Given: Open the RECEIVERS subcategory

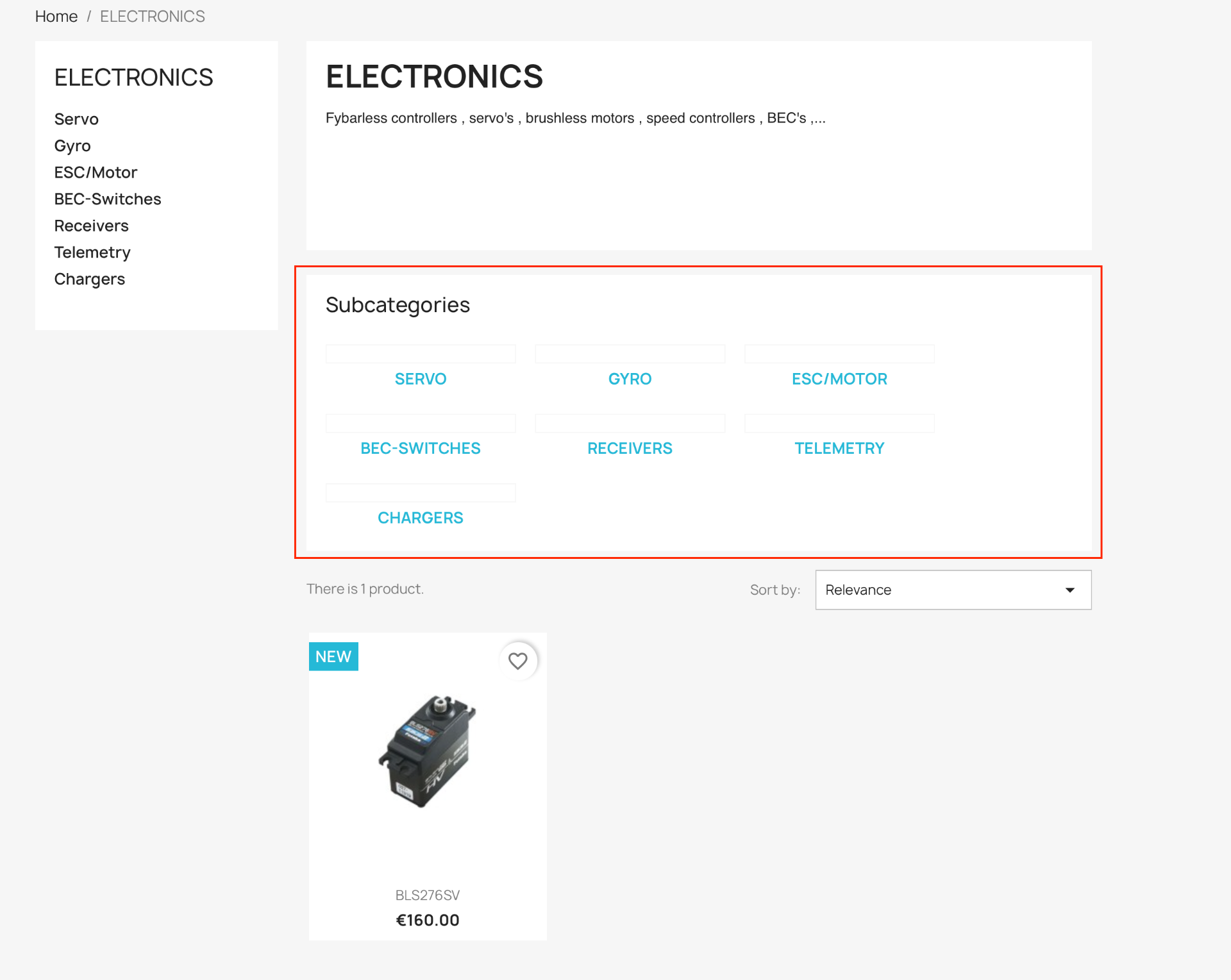Looking at the screenshot, I should click(630, 448).
